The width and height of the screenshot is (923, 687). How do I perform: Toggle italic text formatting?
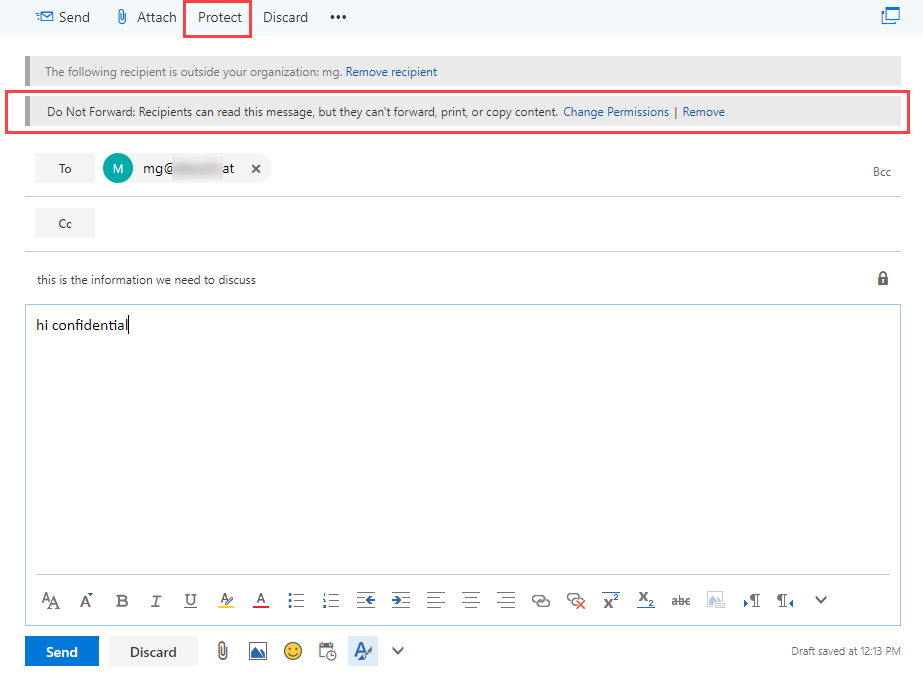[156, 600]
